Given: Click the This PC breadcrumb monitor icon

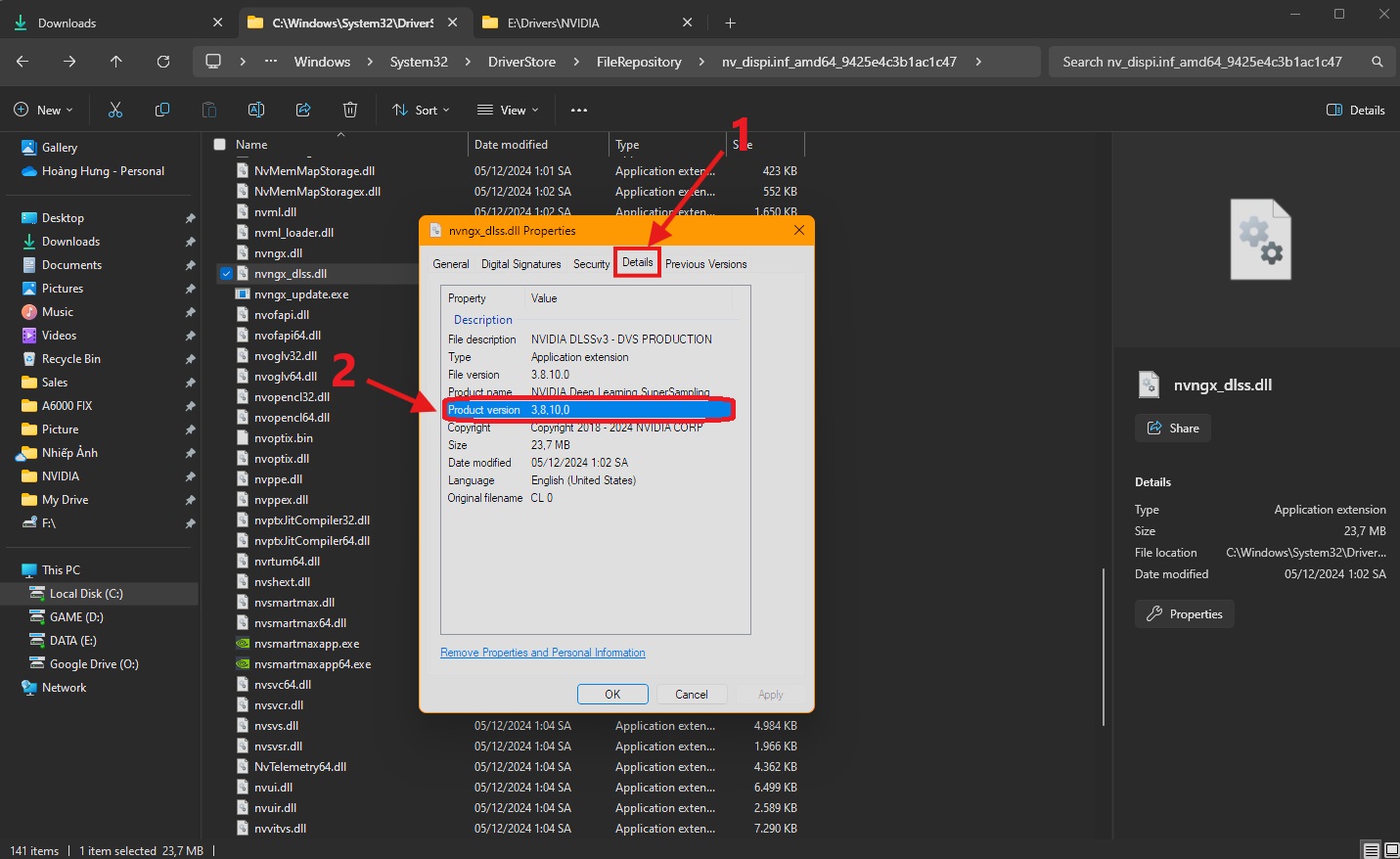Looking at the screenshot, I should click(213, 62).
